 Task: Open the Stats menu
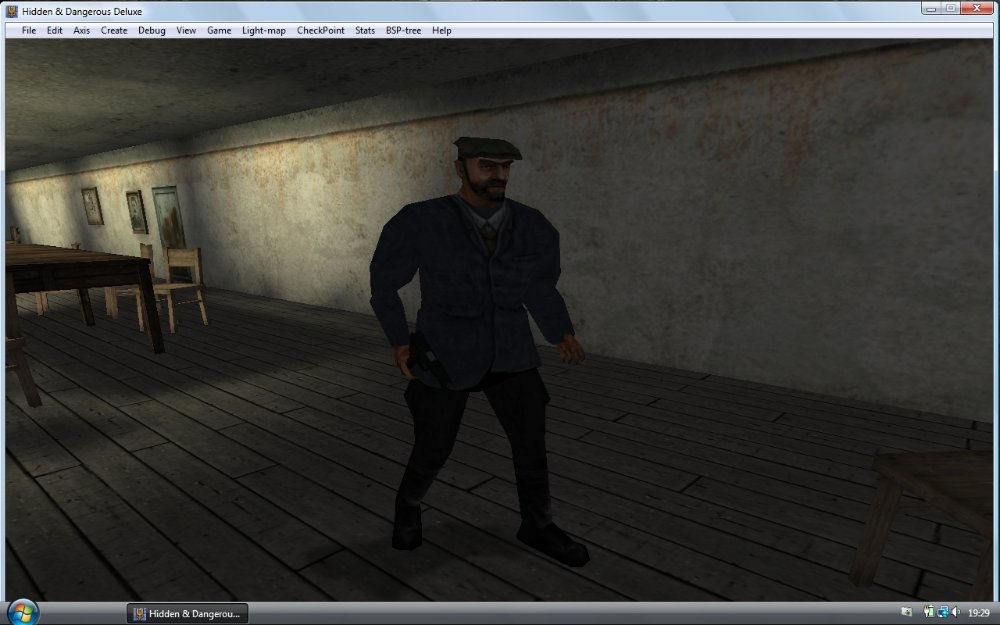coord(365,31)
